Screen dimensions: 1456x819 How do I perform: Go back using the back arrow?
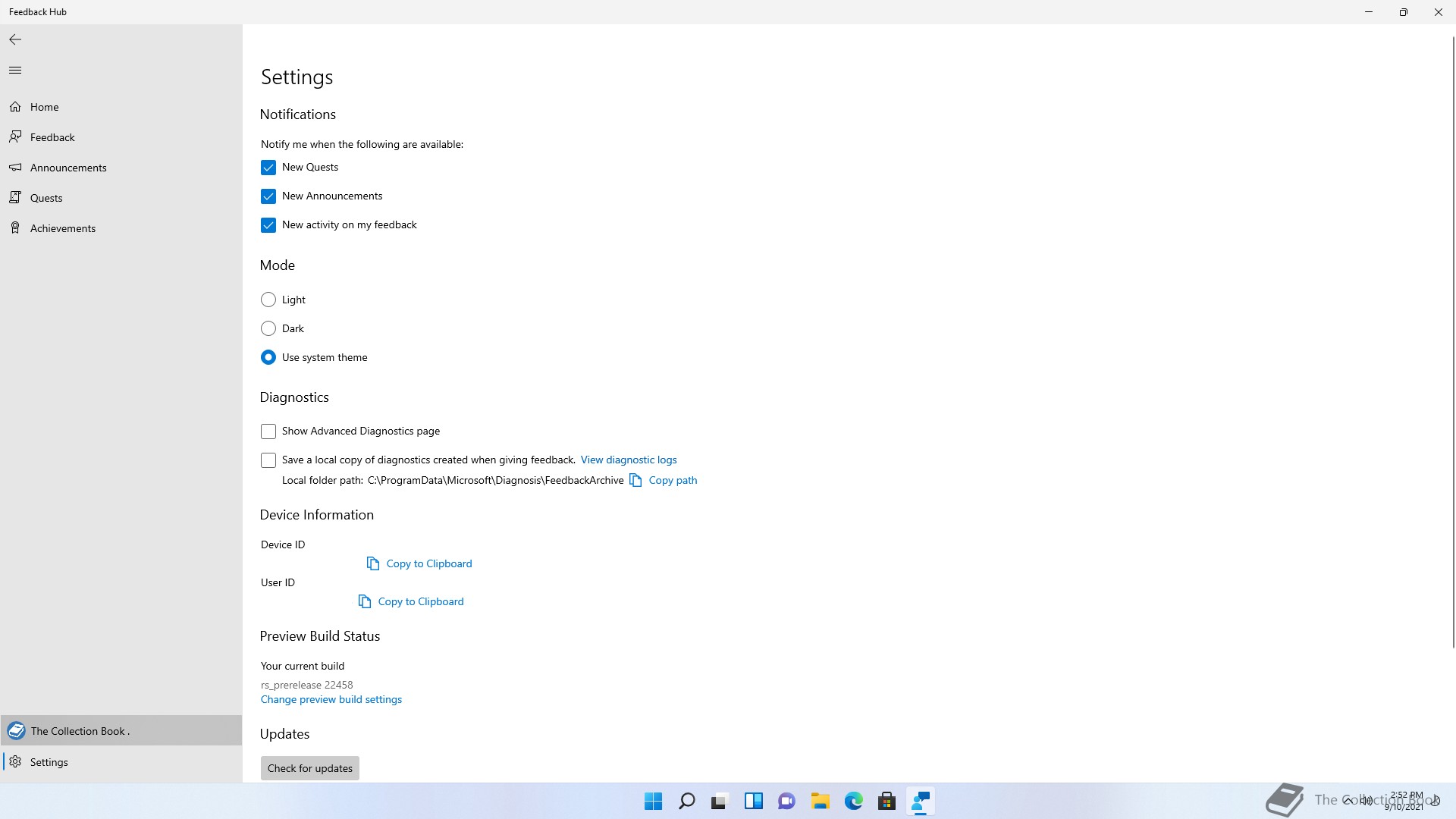click(x=15, y=39)
